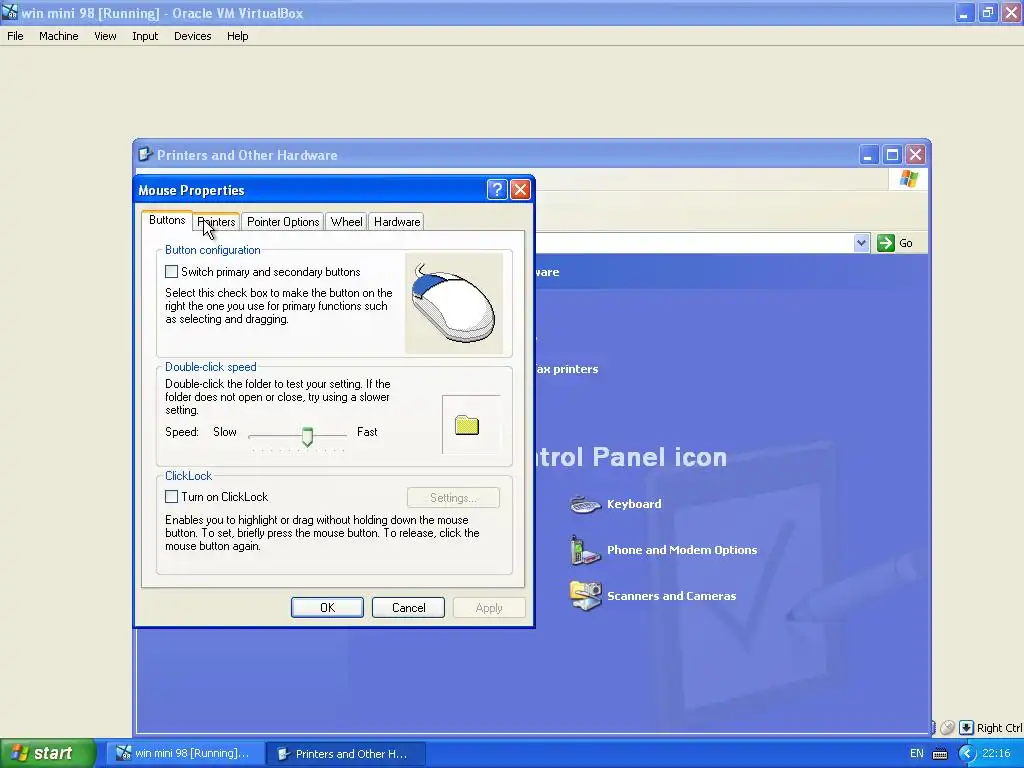Screen dimensions: 1024x768
Task: Click the taskbar clock 22:16
Action: pyautogui.click(x=997, y=754)
